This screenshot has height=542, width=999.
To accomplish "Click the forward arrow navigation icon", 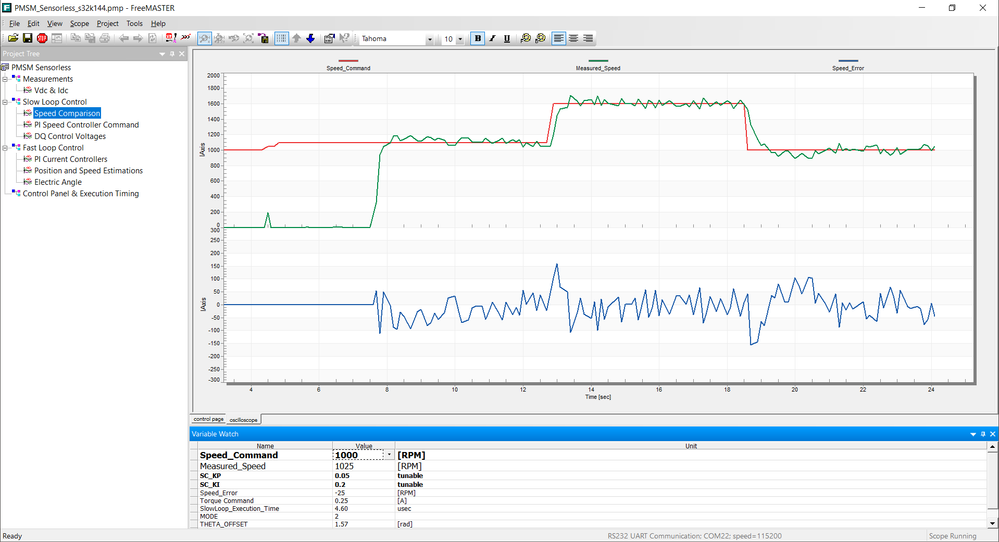I will coord(138,38).
